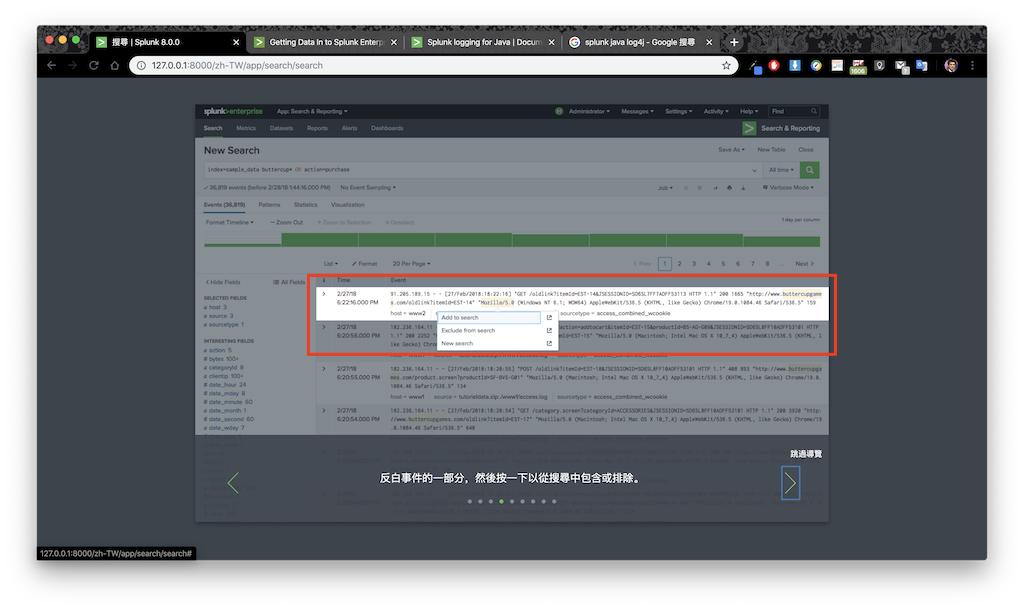Open the Chrome three-dot menu
The height and width of the screenshot is (609, 1024).
coord(972,65)
